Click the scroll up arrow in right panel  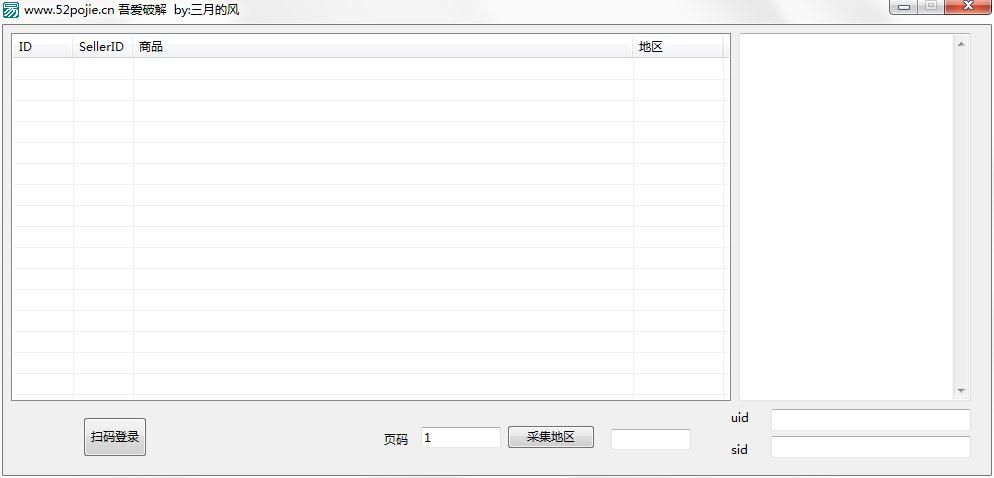click(960, 44)
